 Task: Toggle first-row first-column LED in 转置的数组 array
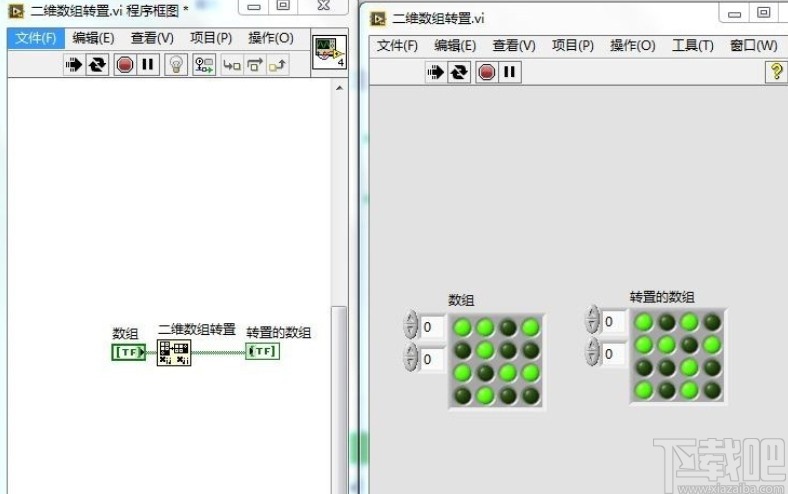[x=644, y=322]
